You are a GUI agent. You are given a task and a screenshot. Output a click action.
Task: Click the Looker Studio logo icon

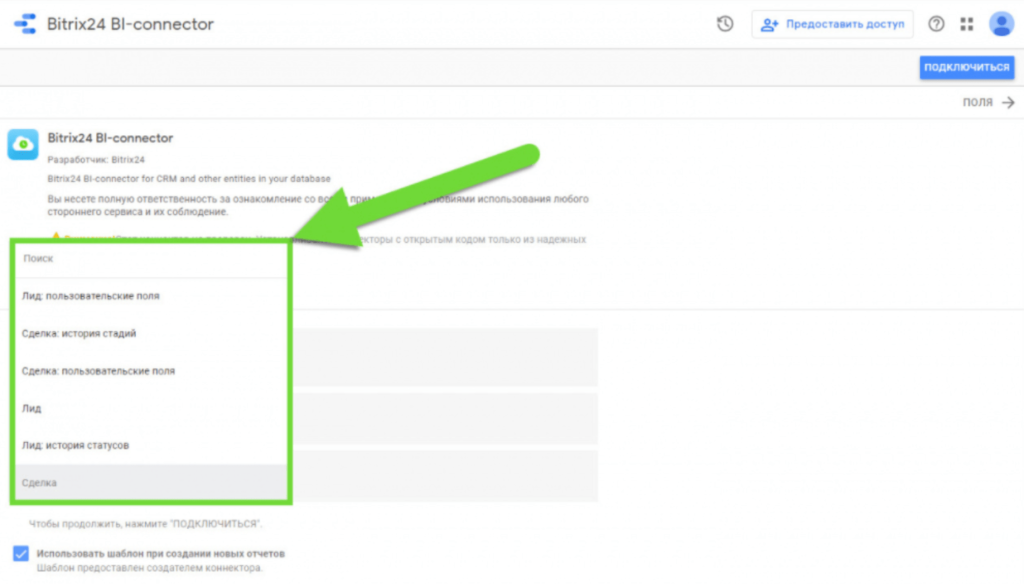coord(24,24)
